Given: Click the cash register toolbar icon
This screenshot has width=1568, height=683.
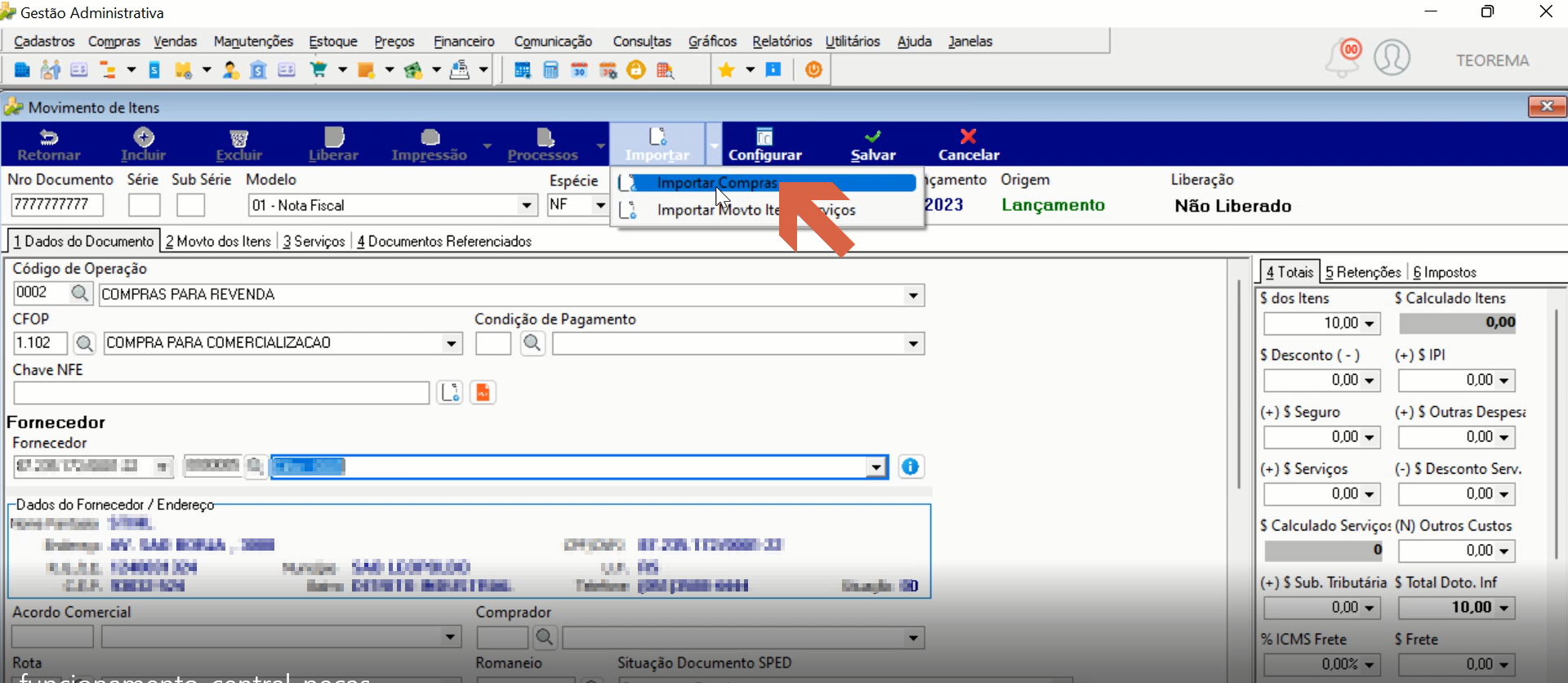Looking at the screenshot, I should point(460,70).
